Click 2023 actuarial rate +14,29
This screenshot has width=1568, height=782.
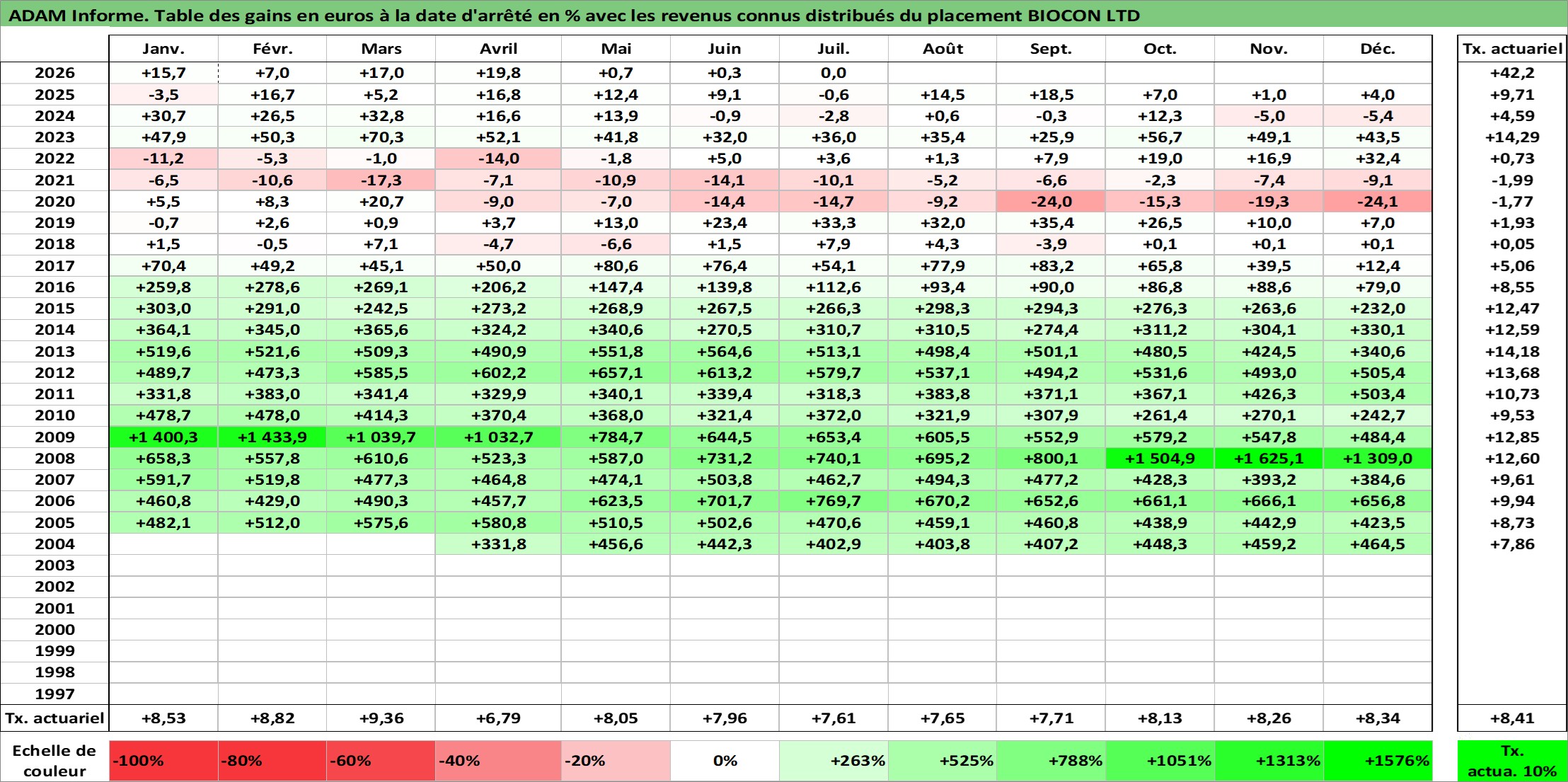1512,137
